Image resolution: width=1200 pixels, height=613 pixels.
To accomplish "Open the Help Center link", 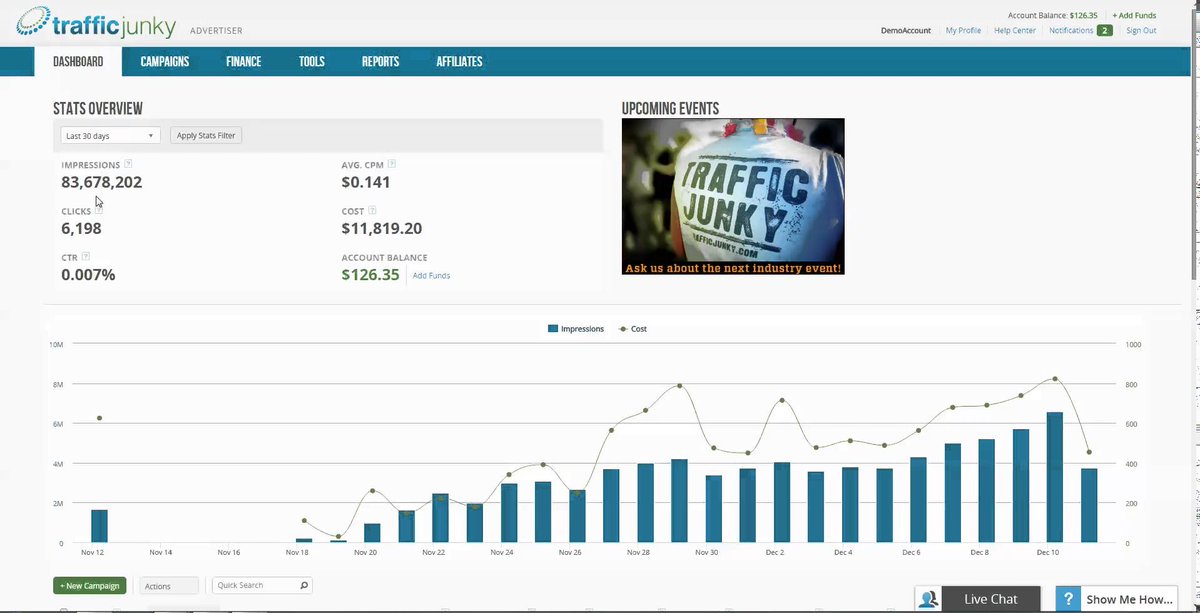I will (1015, 31).
